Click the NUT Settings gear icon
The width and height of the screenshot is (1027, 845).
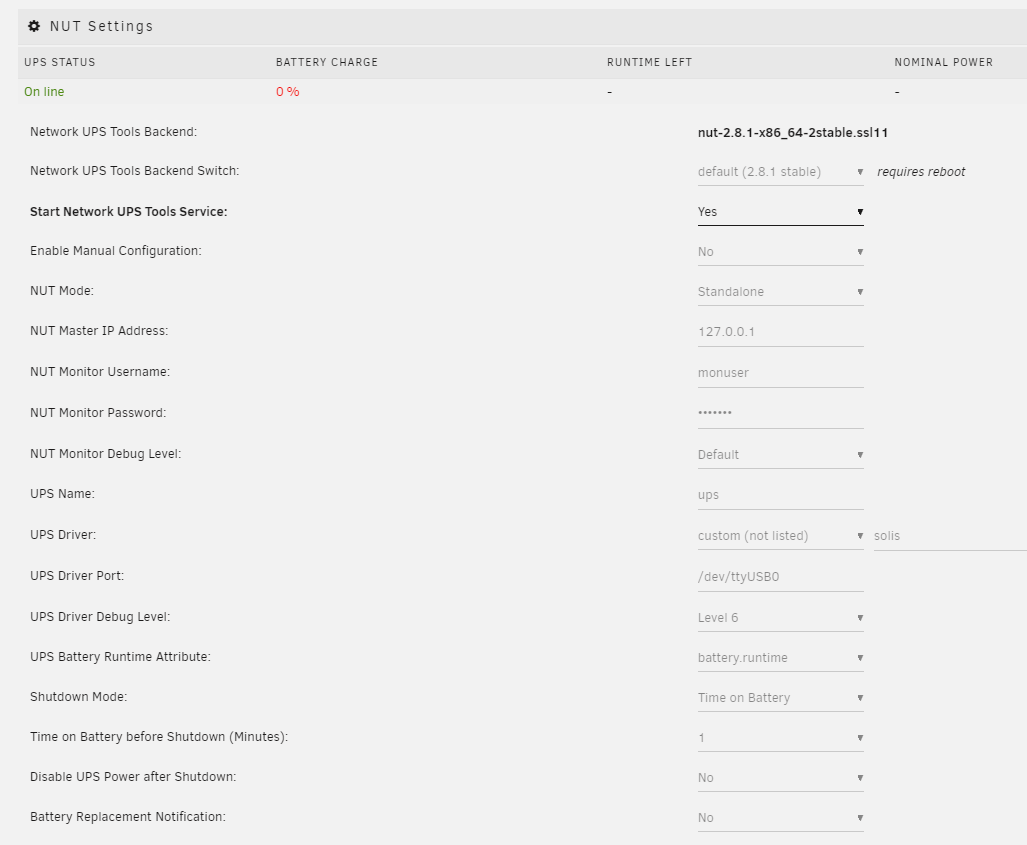point(34,26)
